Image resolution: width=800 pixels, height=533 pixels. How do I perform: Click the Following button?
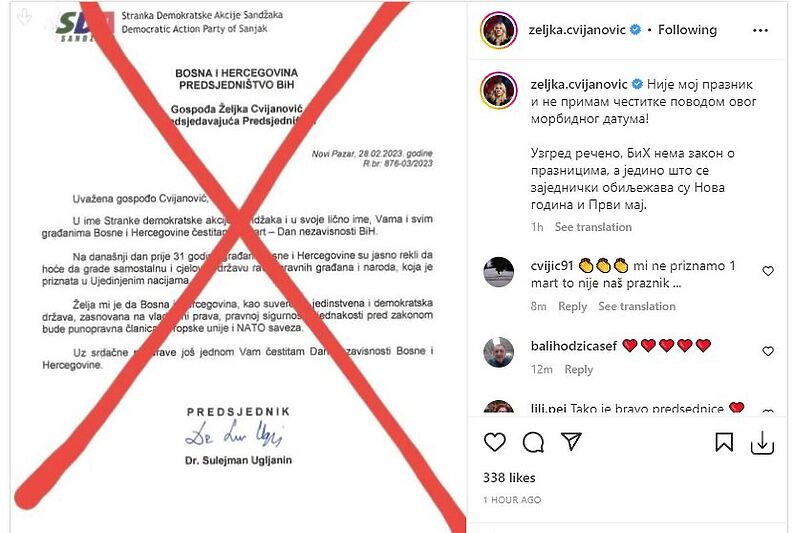(687, 30)
